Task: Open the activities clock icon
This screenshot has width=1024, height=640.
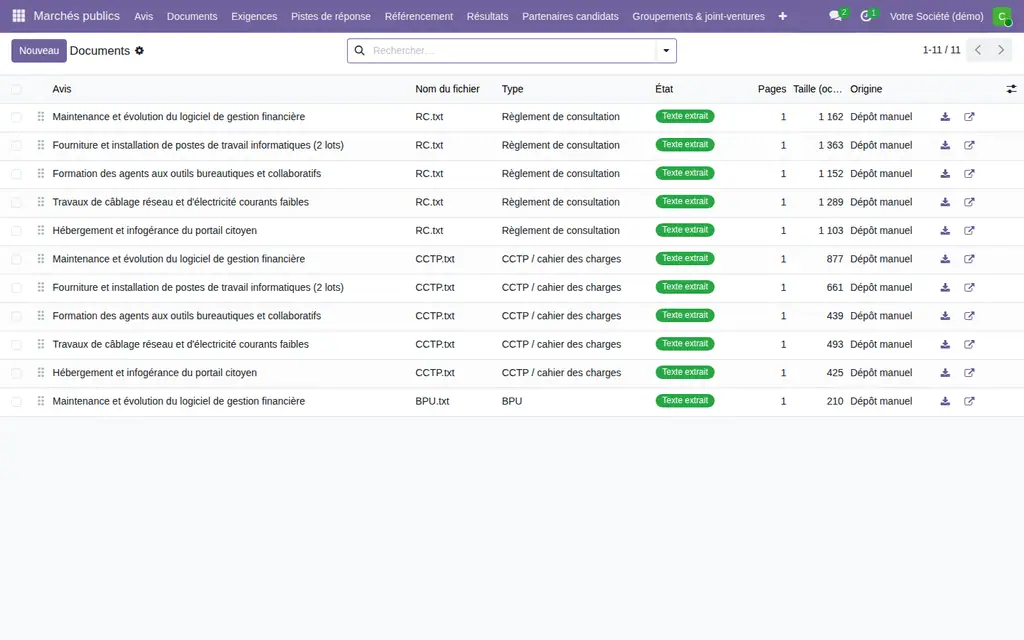Action: tap(866, 16)
